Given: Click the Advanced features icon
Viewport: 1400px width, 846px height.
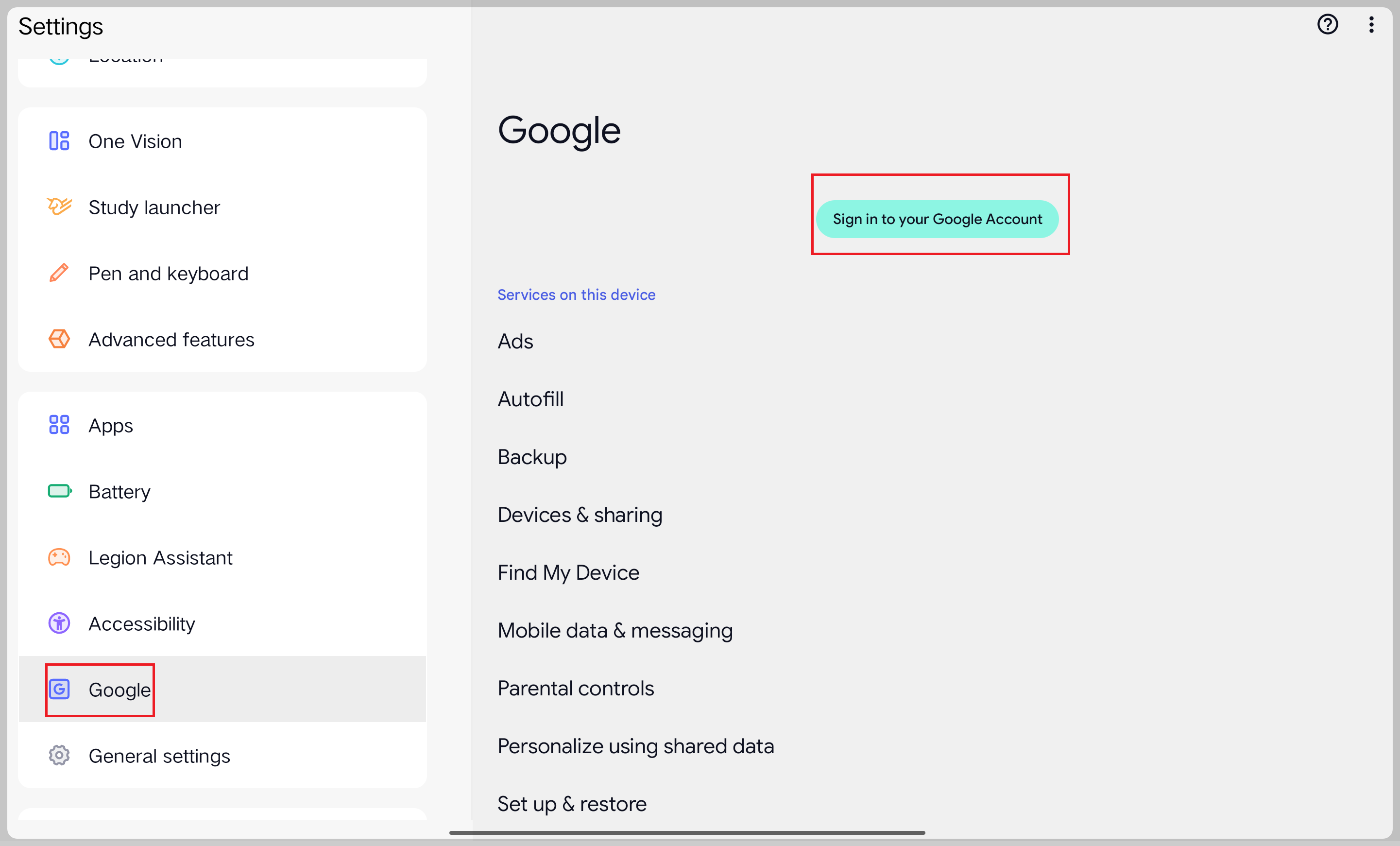Looking at the screenshot, I should click(59, 340).
